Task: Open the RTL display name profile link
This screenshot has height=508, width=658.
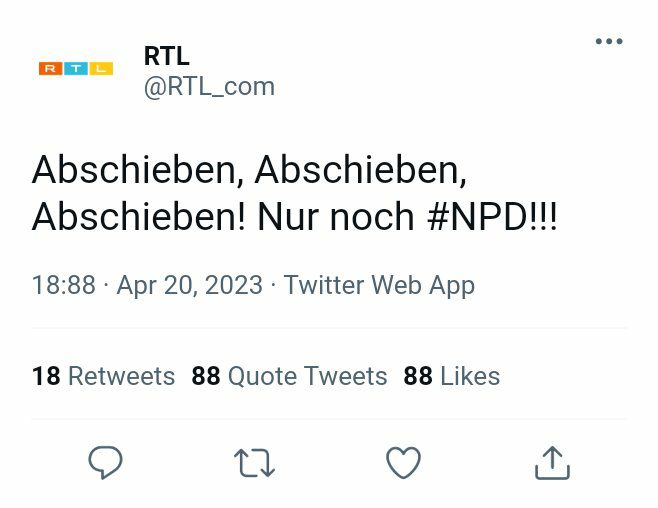Action: (166, 56)
